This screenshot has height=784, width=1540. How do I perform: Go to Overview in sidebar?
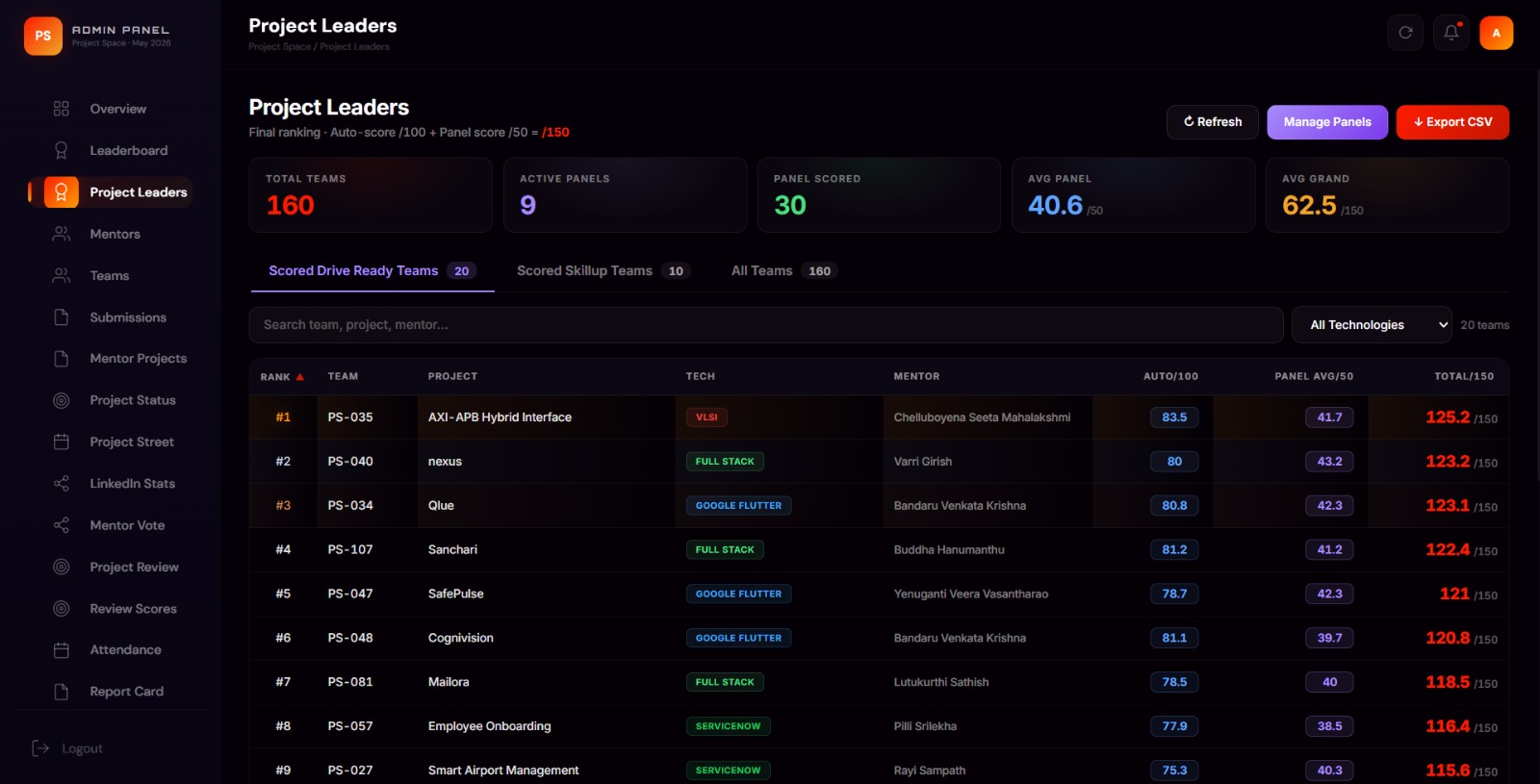118,109
